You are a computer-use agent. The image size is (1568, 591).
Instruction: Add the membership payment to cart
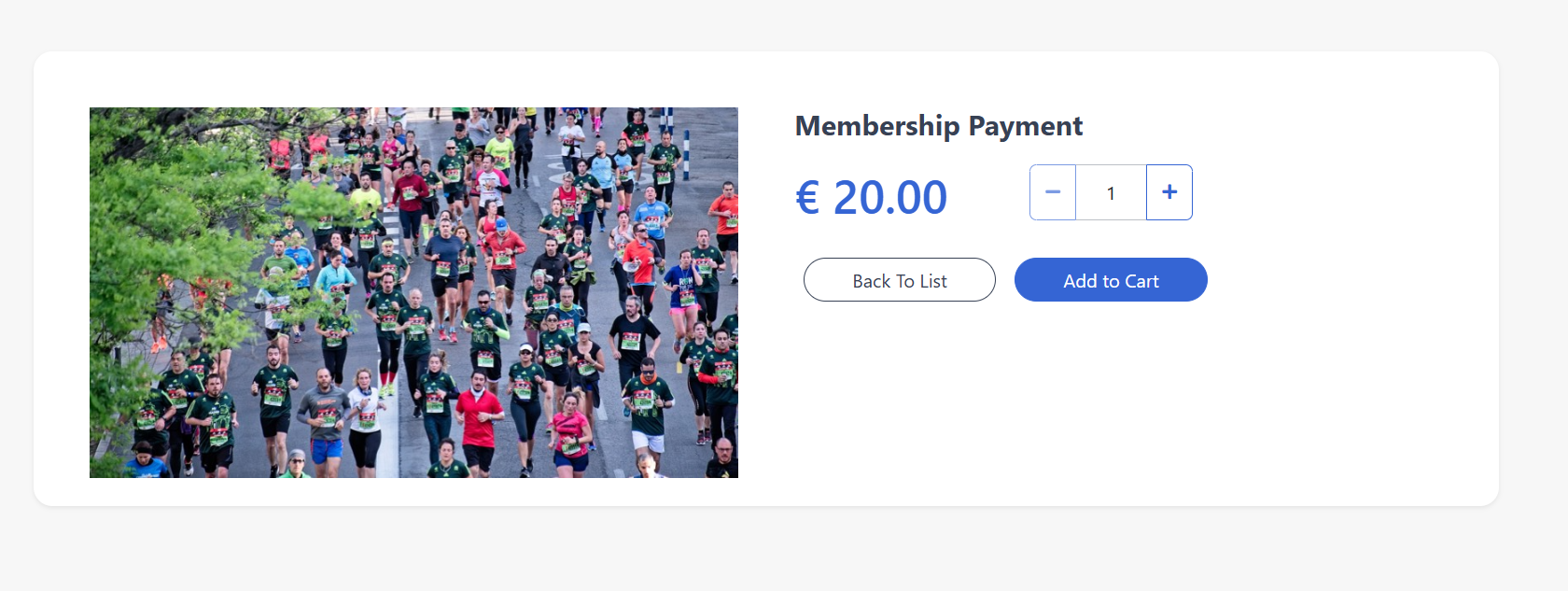pyautogui.click(x=1111, y=280)
